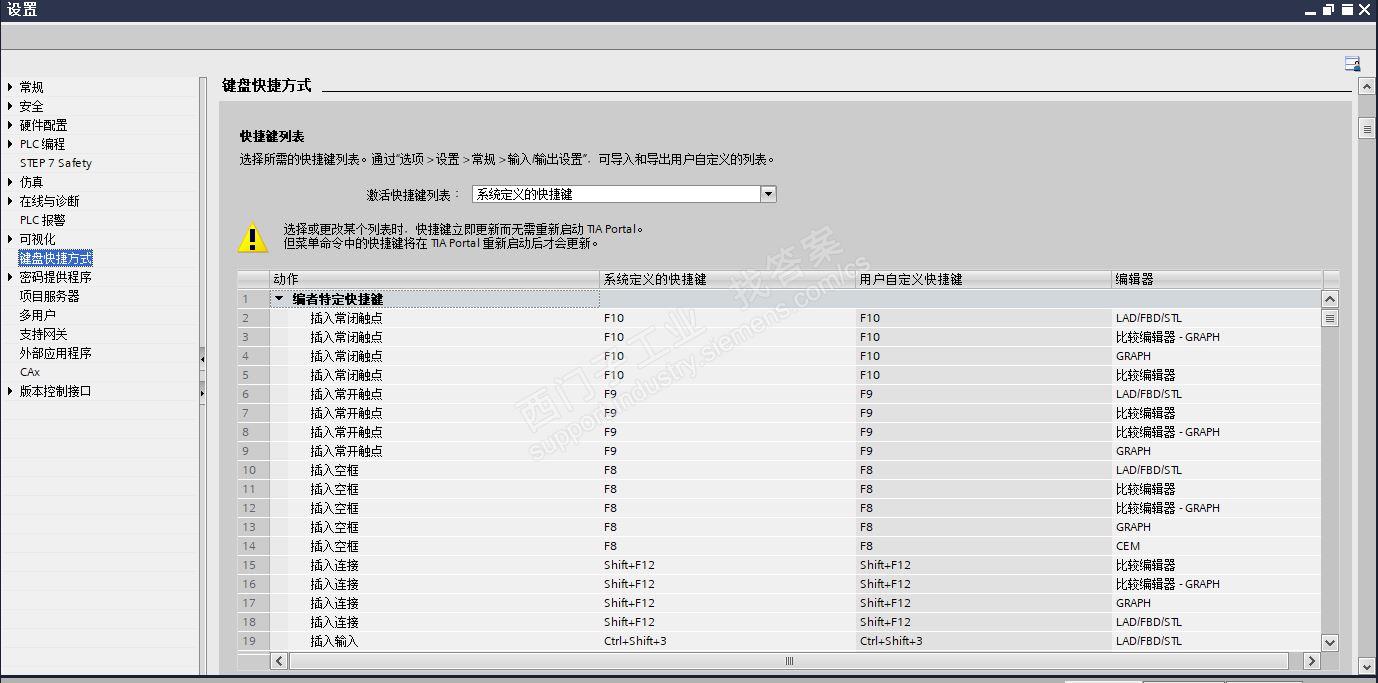The width and height of the screenshot is (1378, 683).
Task: Click 插入空框 action in row 10
Action: 334,470
